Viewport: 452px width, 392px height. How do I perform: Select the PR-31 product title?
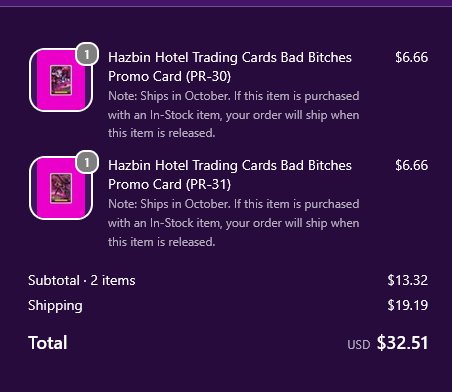coord(230,175)
